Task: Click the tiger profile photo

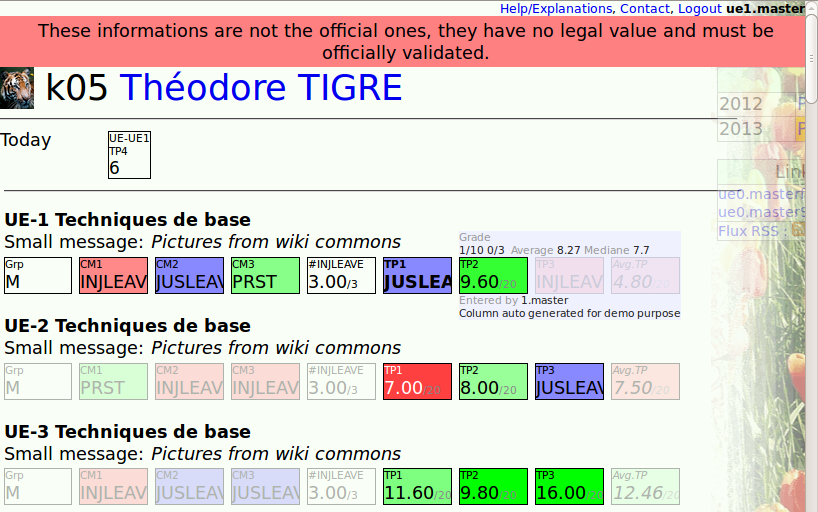Action: [x=17, y=88]
